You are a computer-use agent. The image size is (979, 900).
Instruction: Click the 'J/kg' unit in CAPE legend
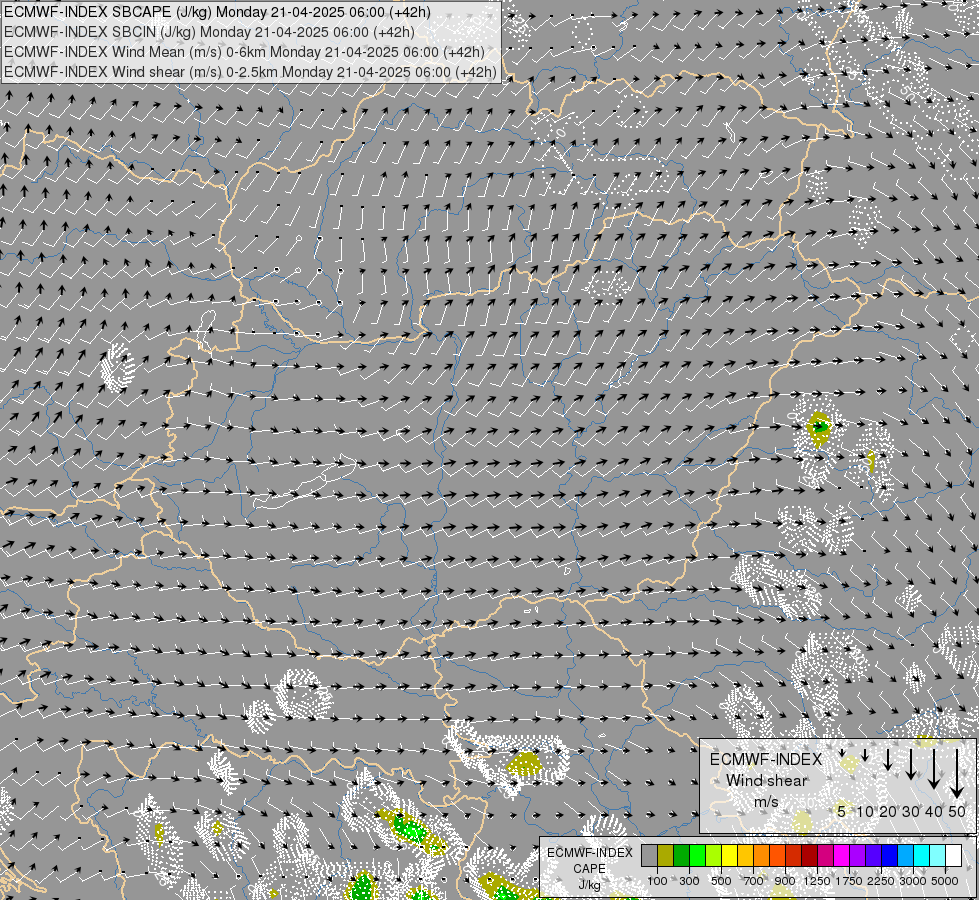(589, 885)
